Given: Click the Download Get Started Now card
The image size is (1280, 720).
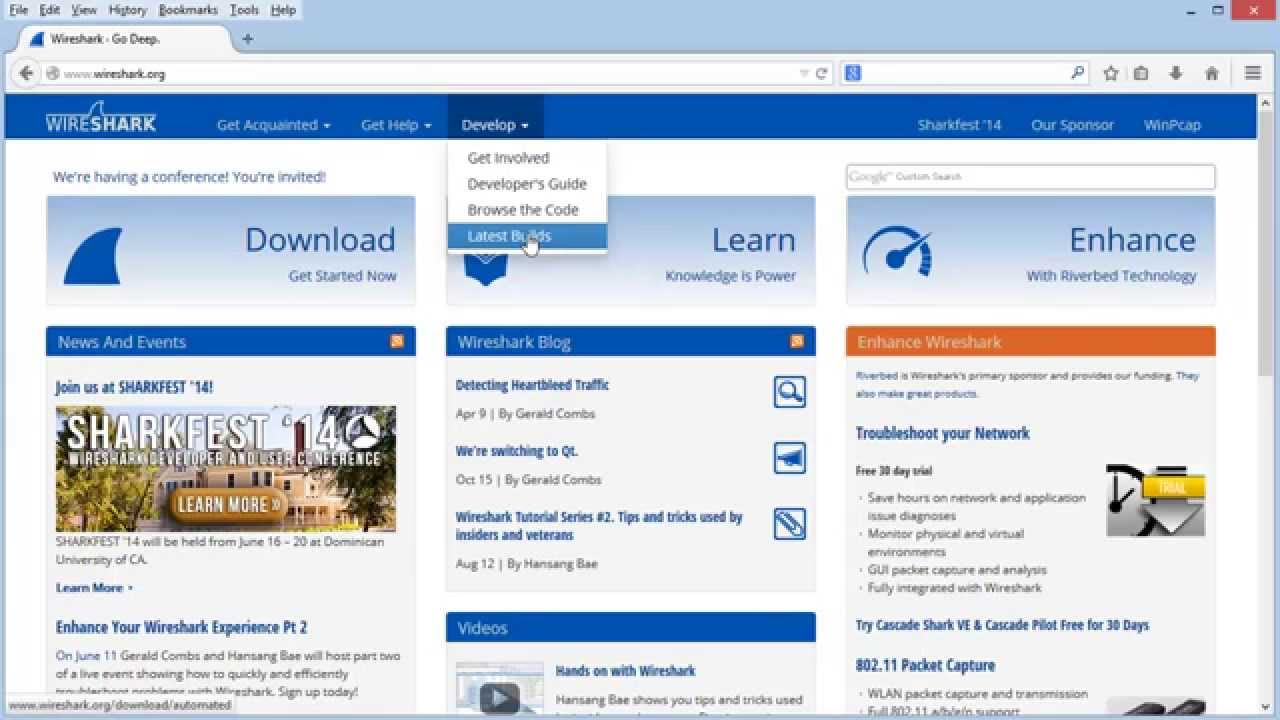Looking at the screenshot, I should [x=231, y=250].
